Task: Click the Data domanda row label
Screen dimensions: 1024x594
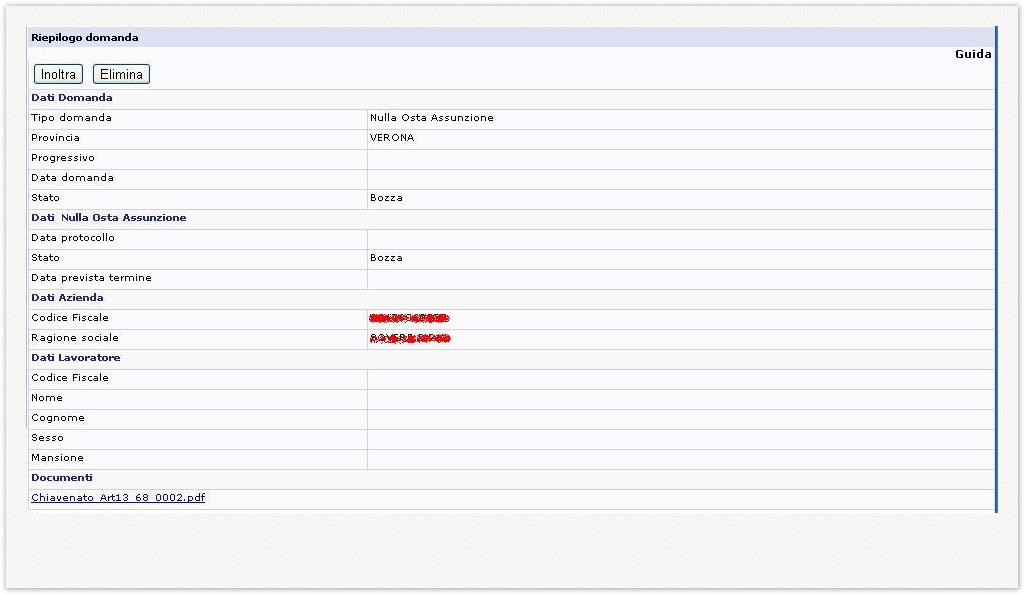Action: tap(72, 178)
